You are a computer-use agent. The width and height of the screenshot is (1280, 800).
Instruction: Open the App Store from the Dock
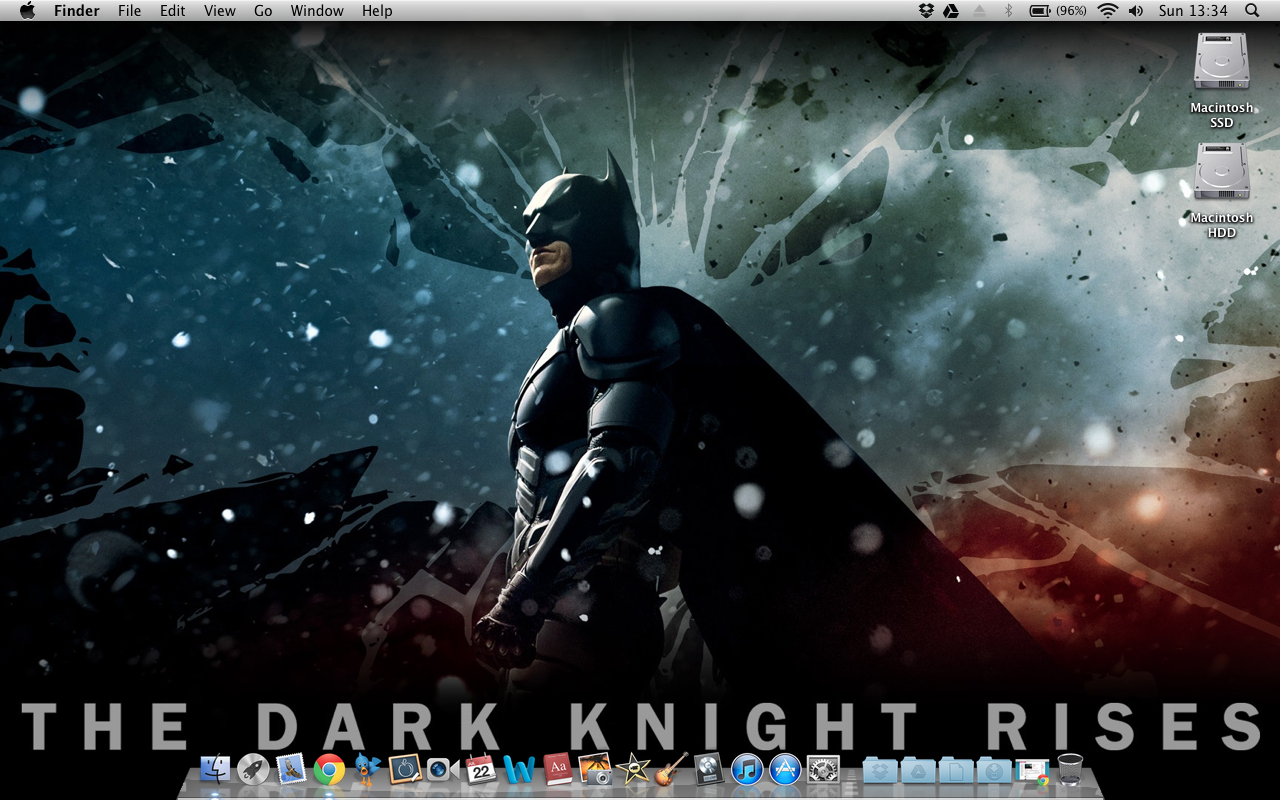point(785,769)
